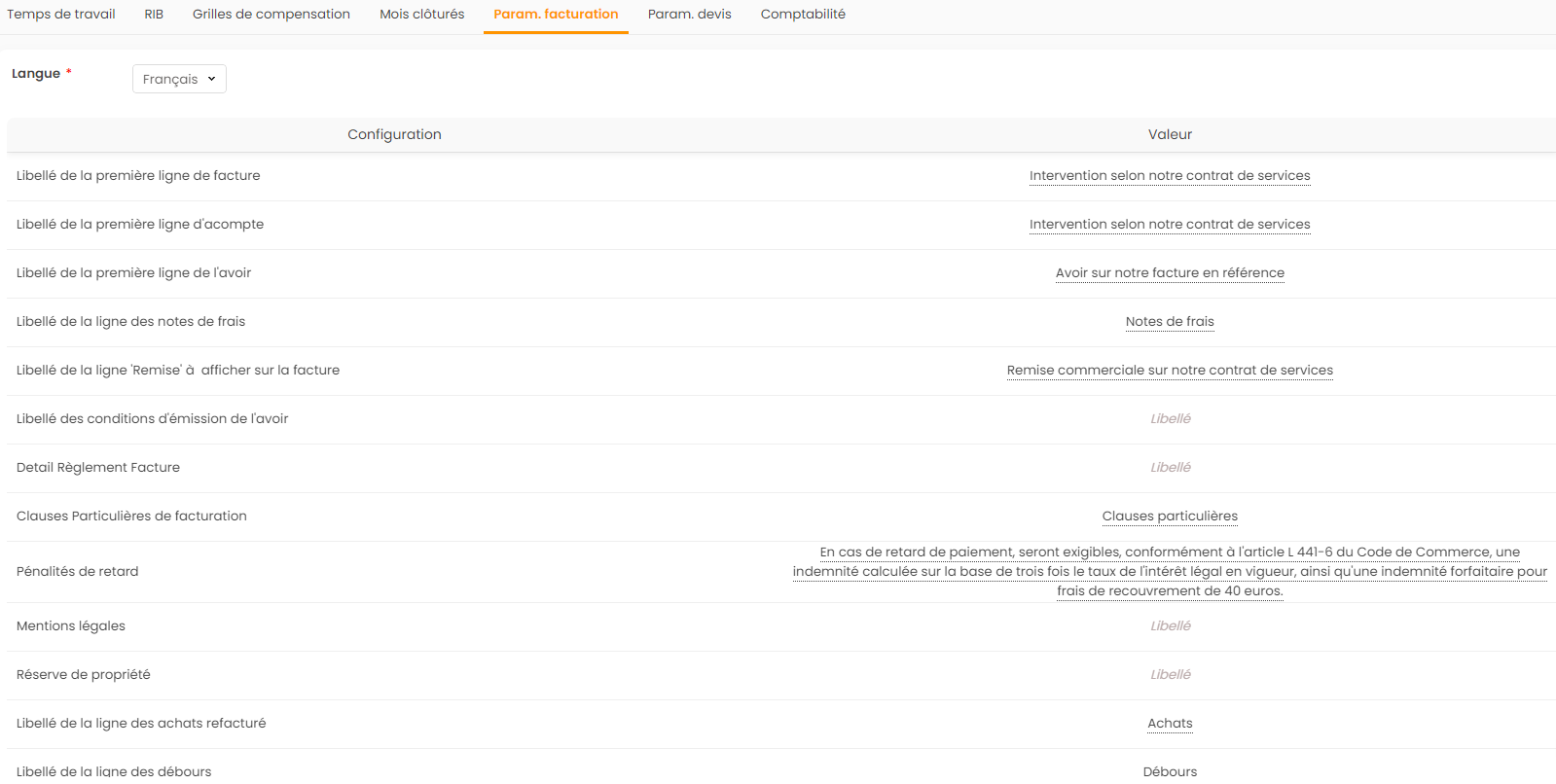
Task: Edit the first invoice line label value
Action: click(x=1170, y=176)
